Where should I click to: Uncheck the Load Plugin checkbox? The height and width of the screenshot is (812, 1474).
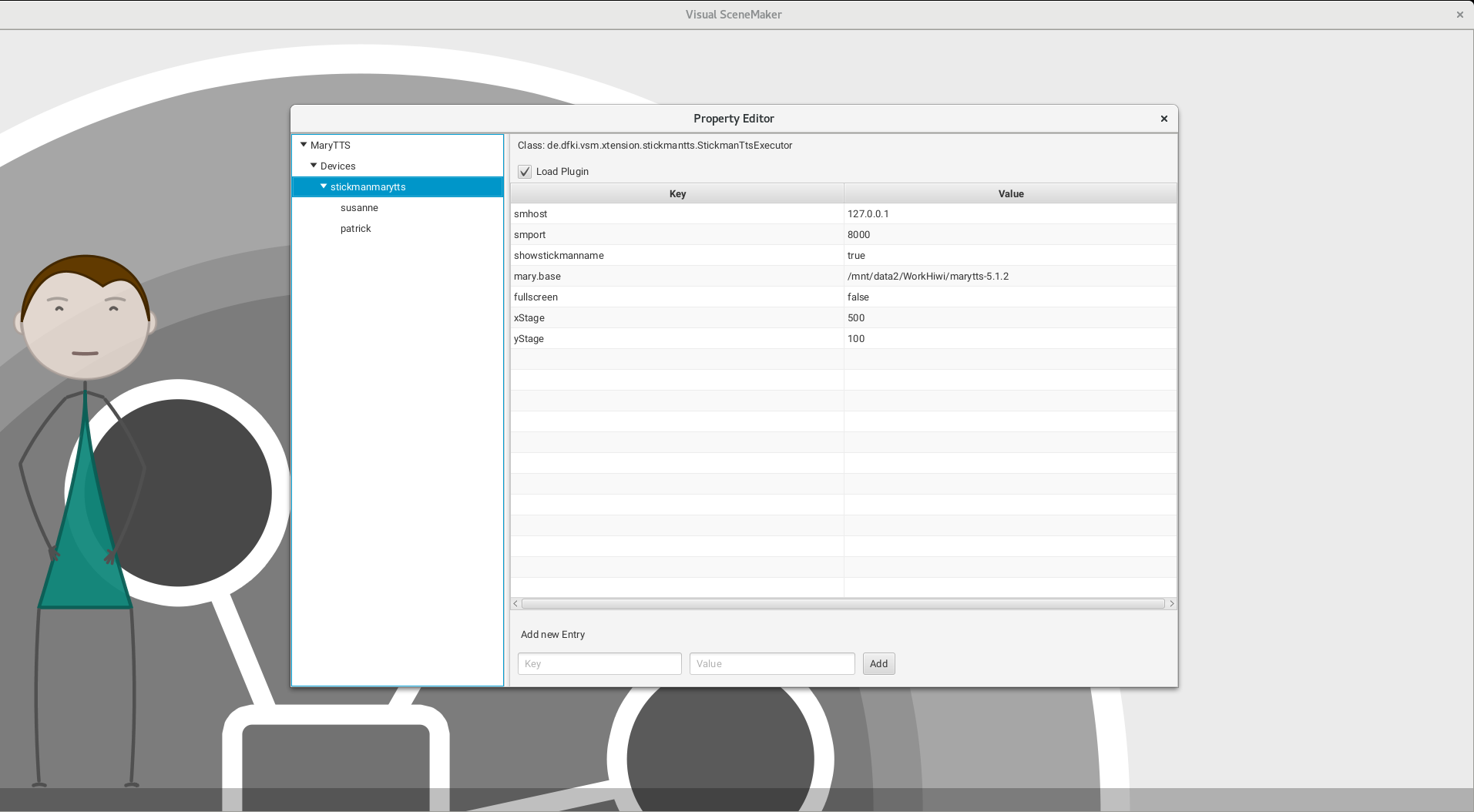click(x=525, y=172)
